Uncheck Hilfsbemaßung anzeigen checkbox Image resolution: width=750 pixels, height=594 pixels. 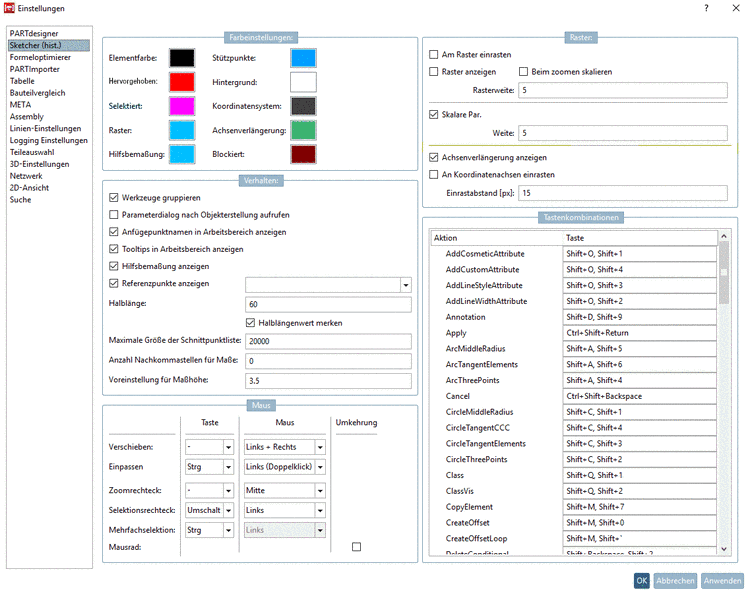coord(113,266)
